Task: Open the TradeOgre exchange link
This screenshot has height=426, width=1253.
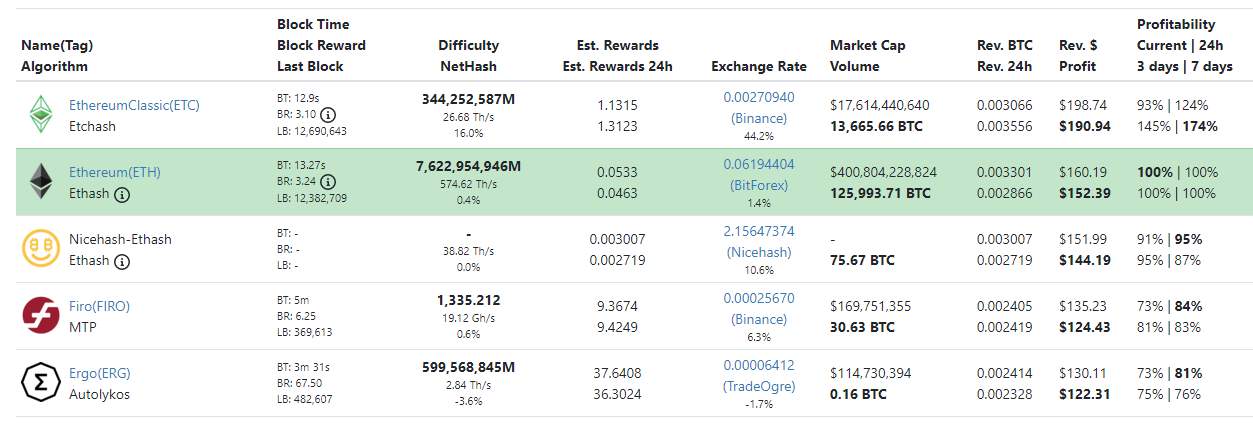Action: point(759,386)
